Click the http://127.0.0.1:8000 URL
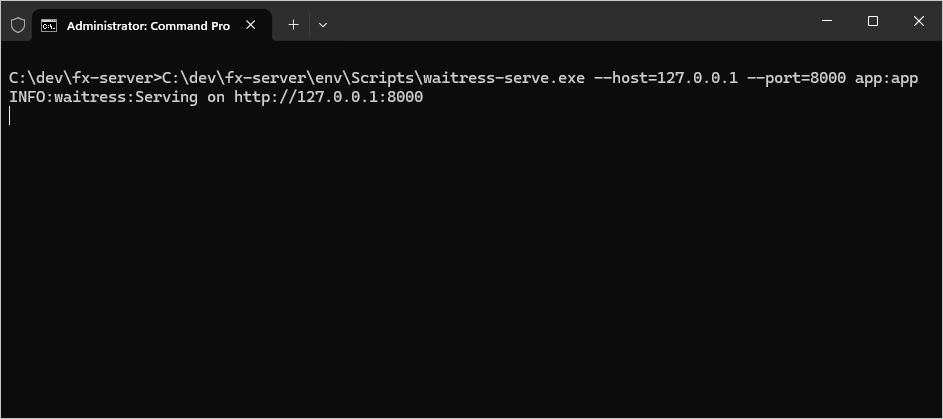This screenshot has height=419, width=943. pos(329,97)
